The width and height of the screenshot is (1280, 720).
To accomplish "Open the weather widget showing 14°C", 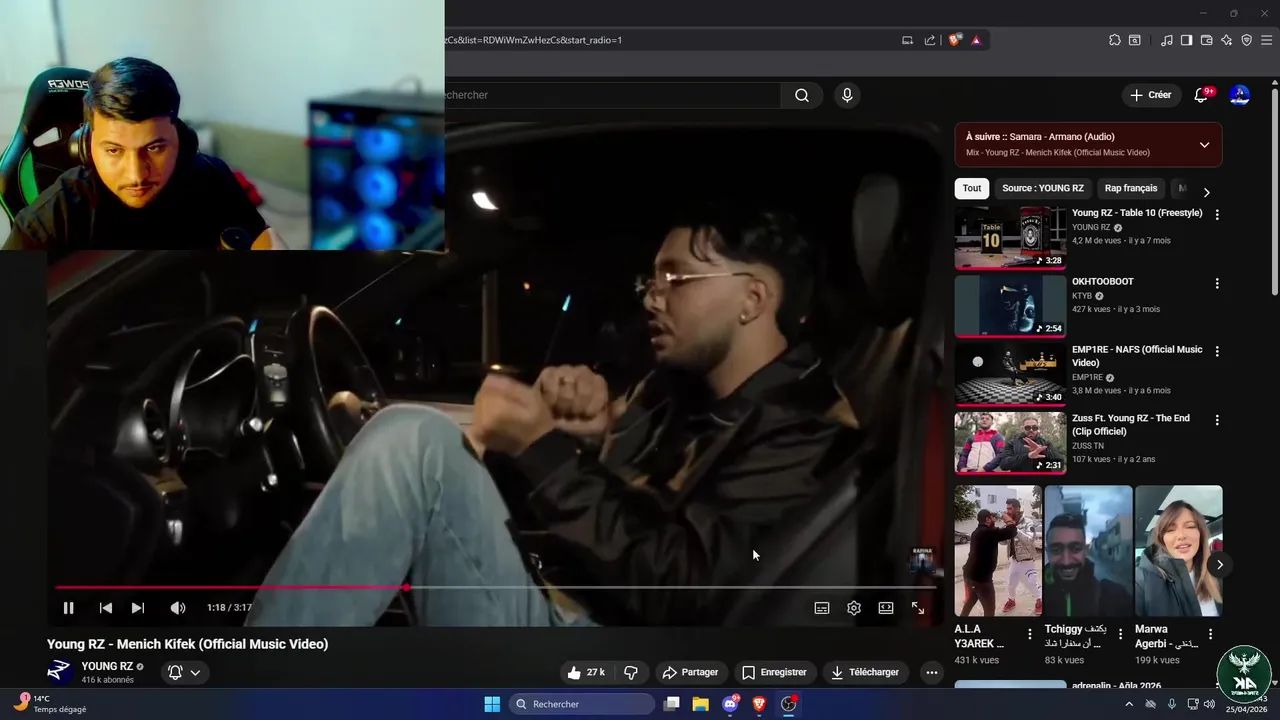I will pos(50,703).
